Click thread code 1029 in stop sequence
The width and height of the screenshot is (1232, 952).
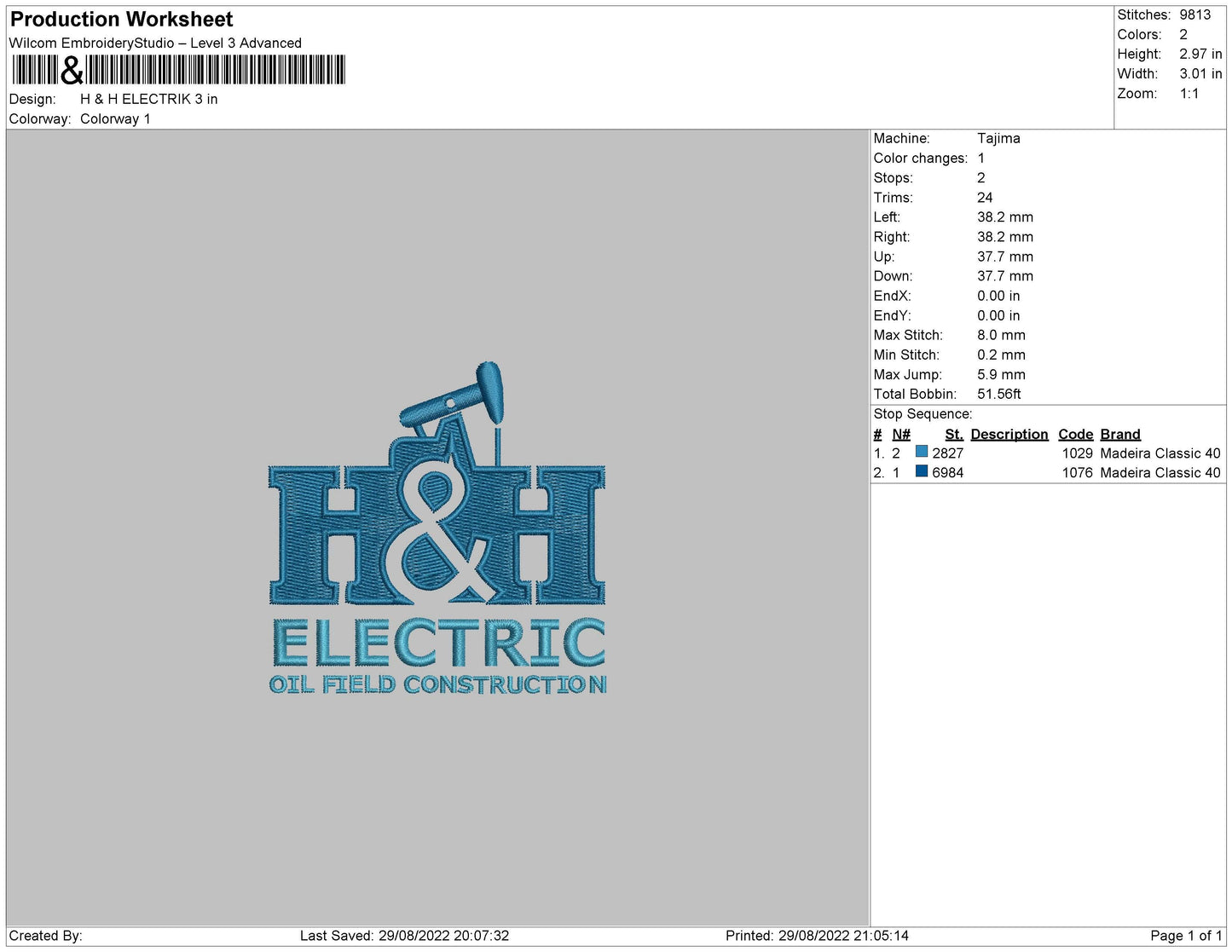pos(1078,453)
